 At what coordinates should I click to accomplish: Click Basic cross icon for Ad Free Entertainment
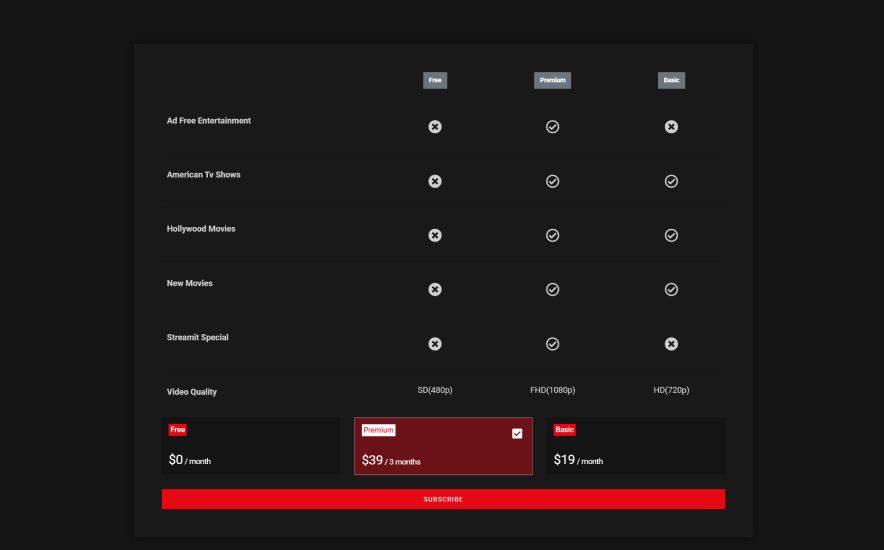671,127
